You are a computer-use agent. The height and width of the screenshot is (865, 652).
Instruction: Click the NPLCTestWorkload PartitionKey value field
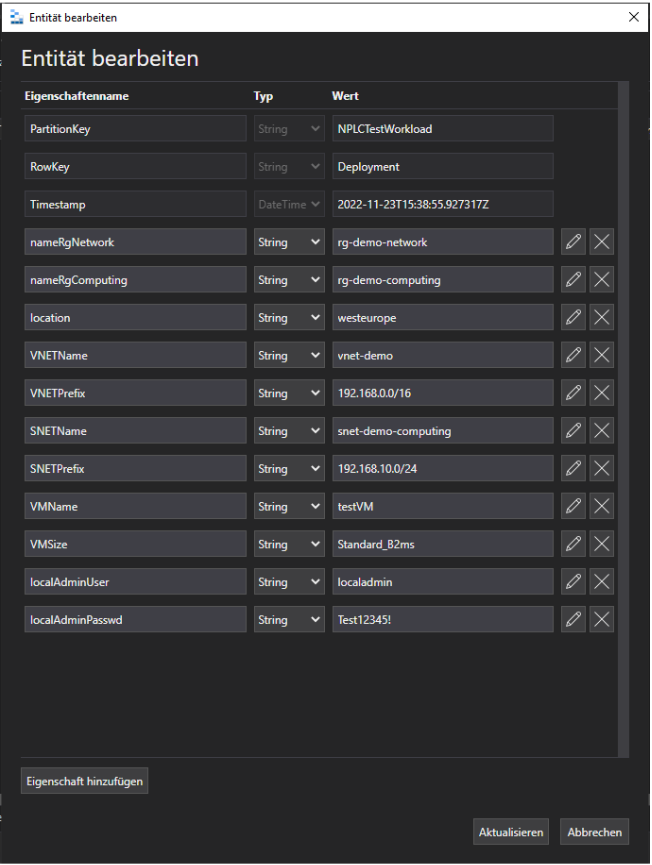442,128
